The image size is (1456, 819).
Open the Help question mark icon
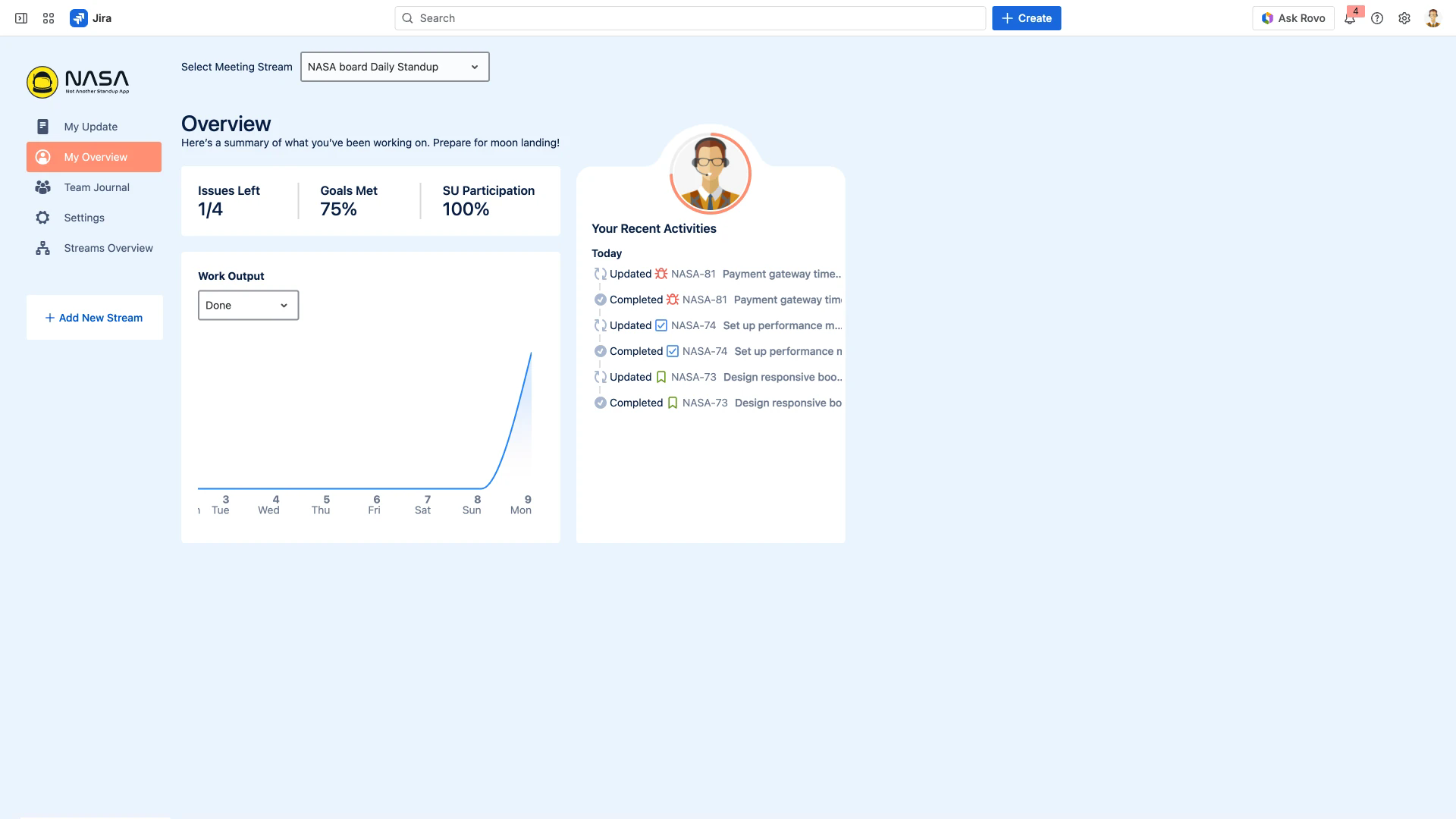(1378, 17)
